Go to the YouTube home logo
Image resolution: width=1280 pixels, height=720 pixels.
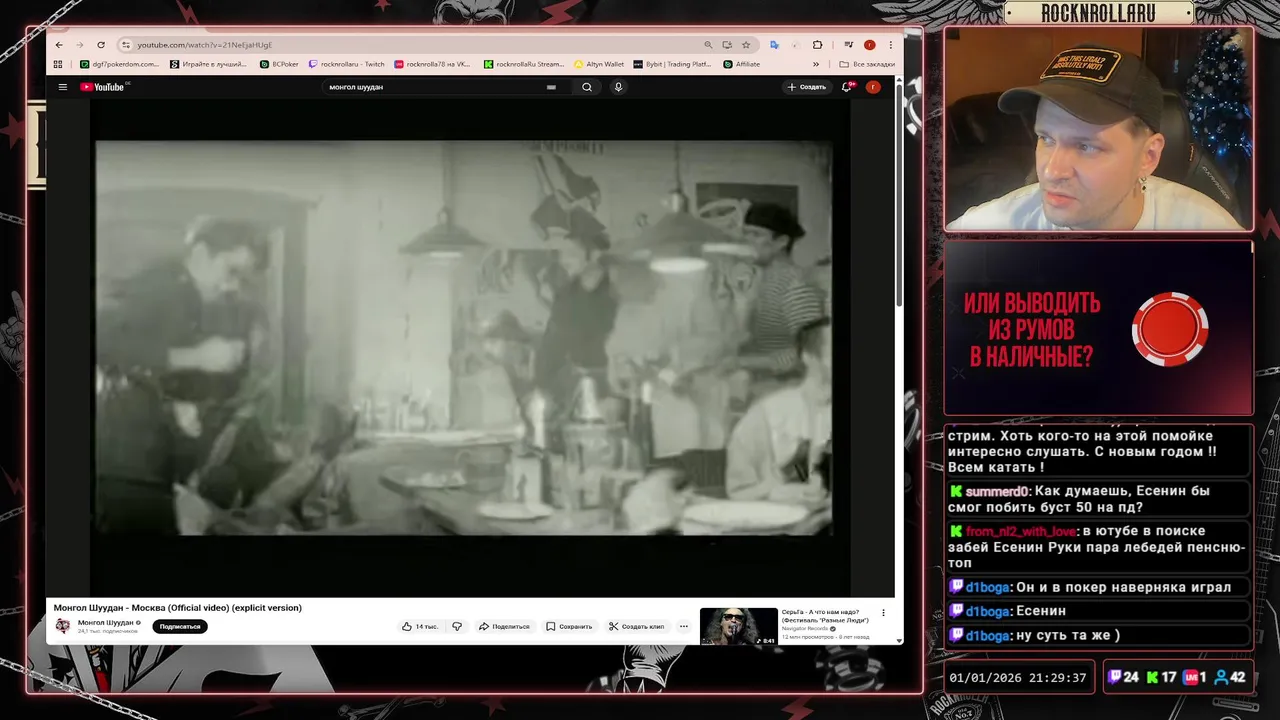103,87
